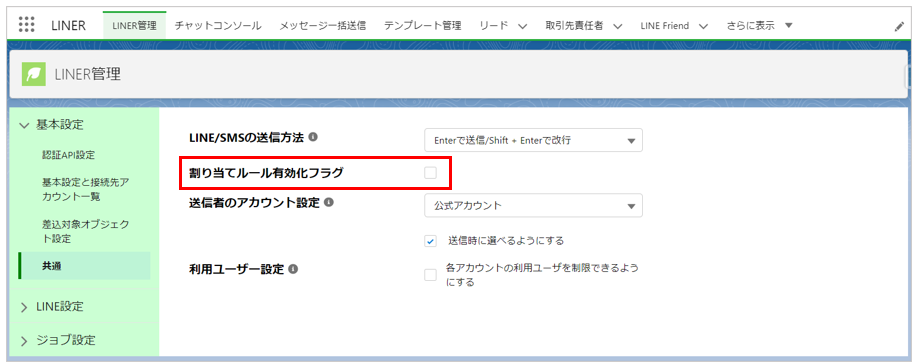The width and height of the screenshot is (914, 364).
Task: Click the green LINER管理 leaf icon
Action: tap(34, 74)
